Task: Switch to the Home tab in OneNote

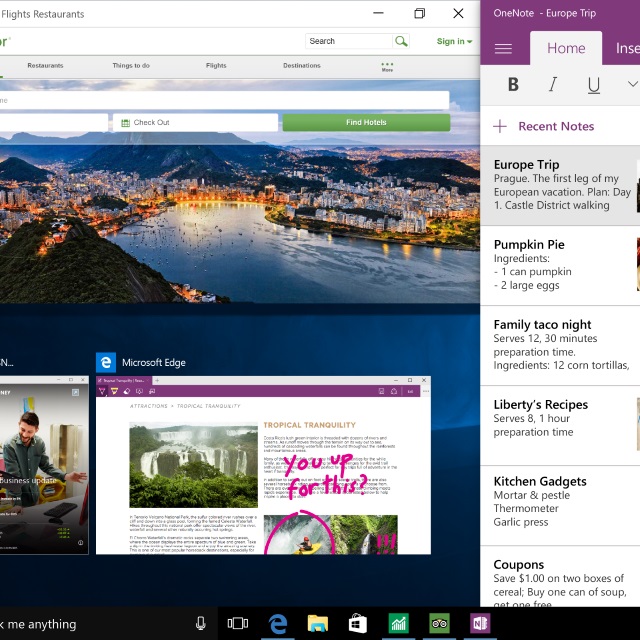Action: [x=566, y=48]
